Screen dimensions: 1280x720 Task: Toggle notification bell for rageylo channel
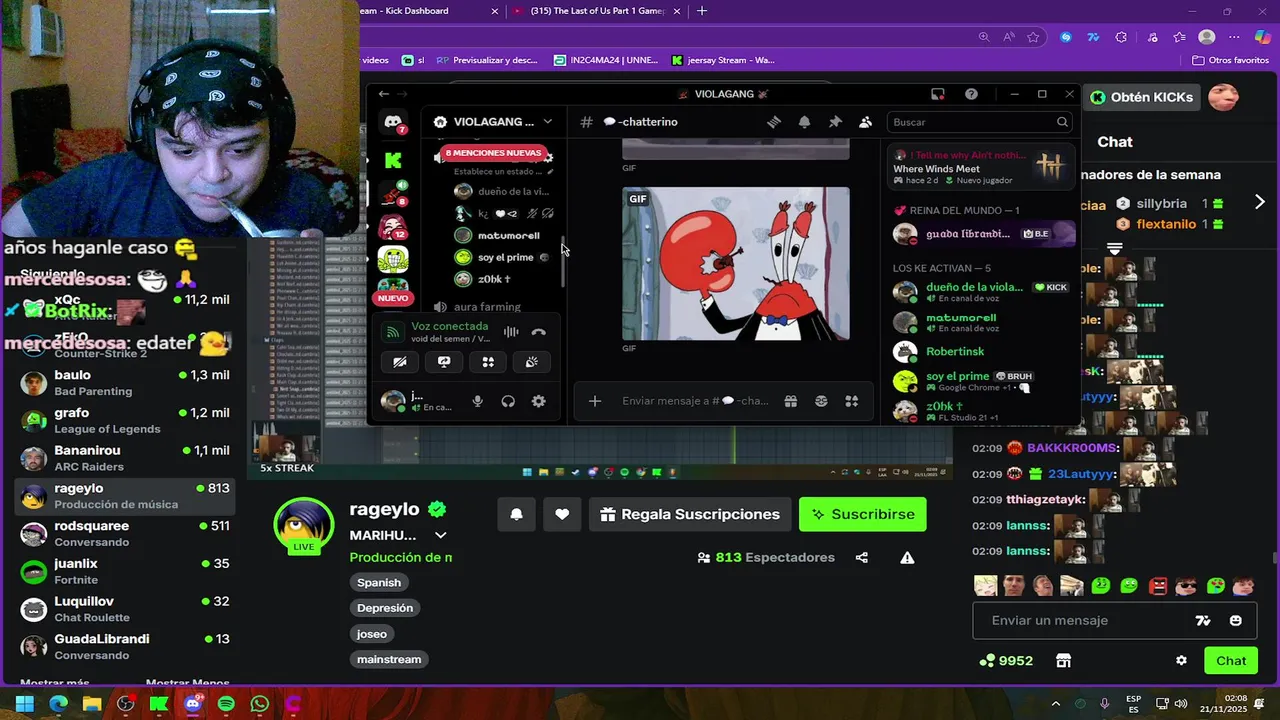(517, 514)
